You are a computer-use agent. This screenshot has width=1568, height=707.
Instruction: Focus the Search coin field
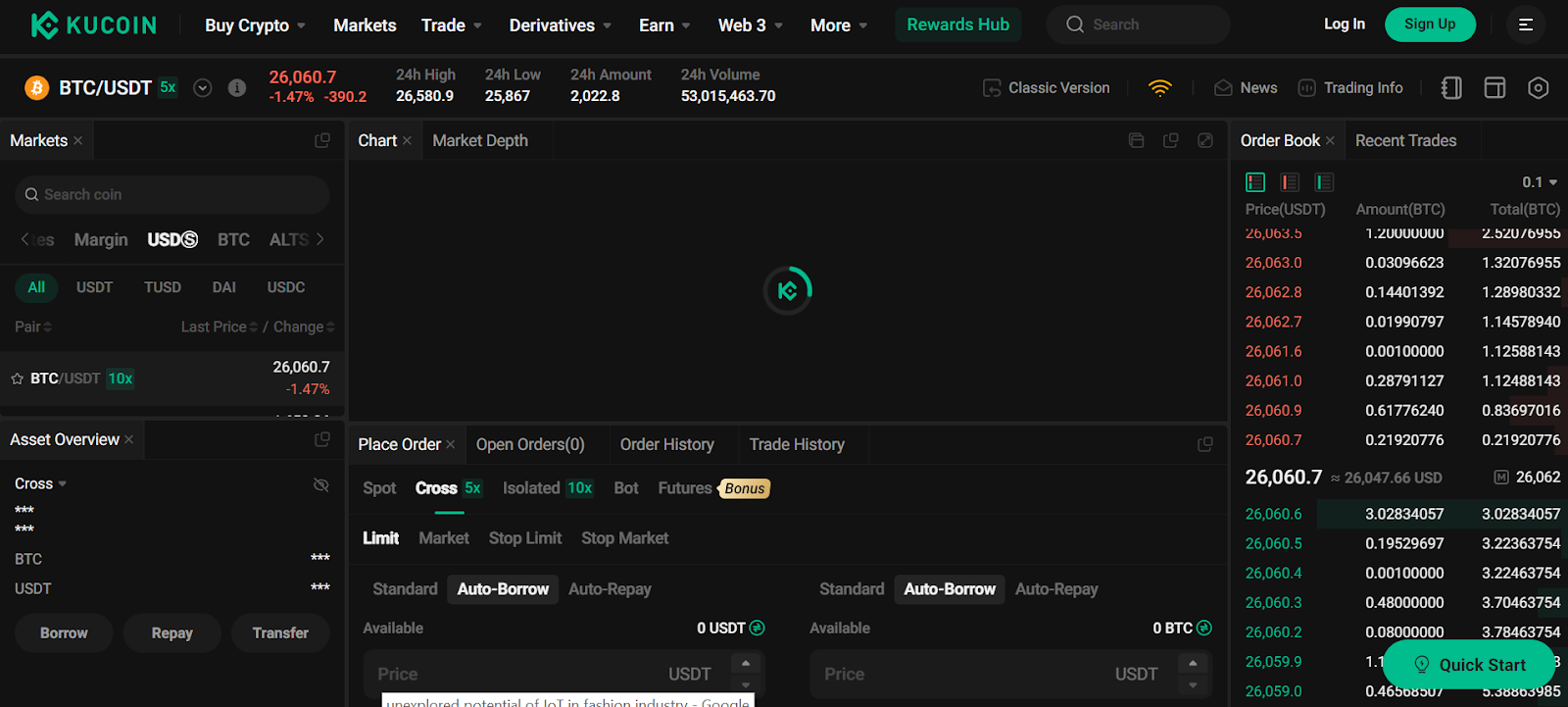(171, 195)
